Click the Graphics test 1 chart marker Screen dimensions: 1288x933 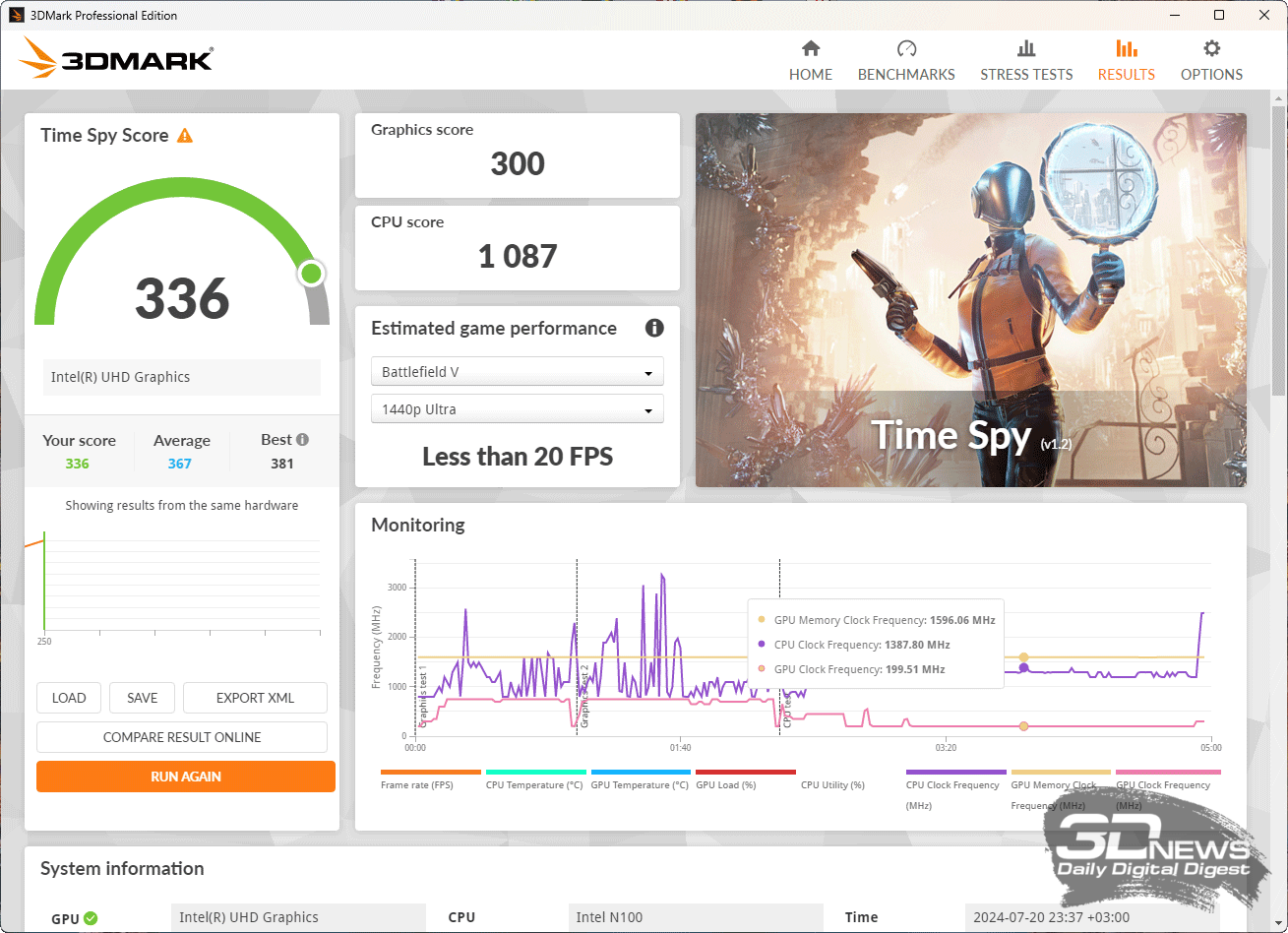coord(423,696)
